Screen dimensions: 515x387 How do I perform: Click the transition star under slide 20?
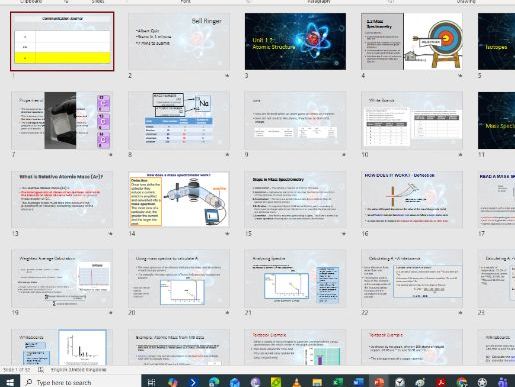pos(227,313)
